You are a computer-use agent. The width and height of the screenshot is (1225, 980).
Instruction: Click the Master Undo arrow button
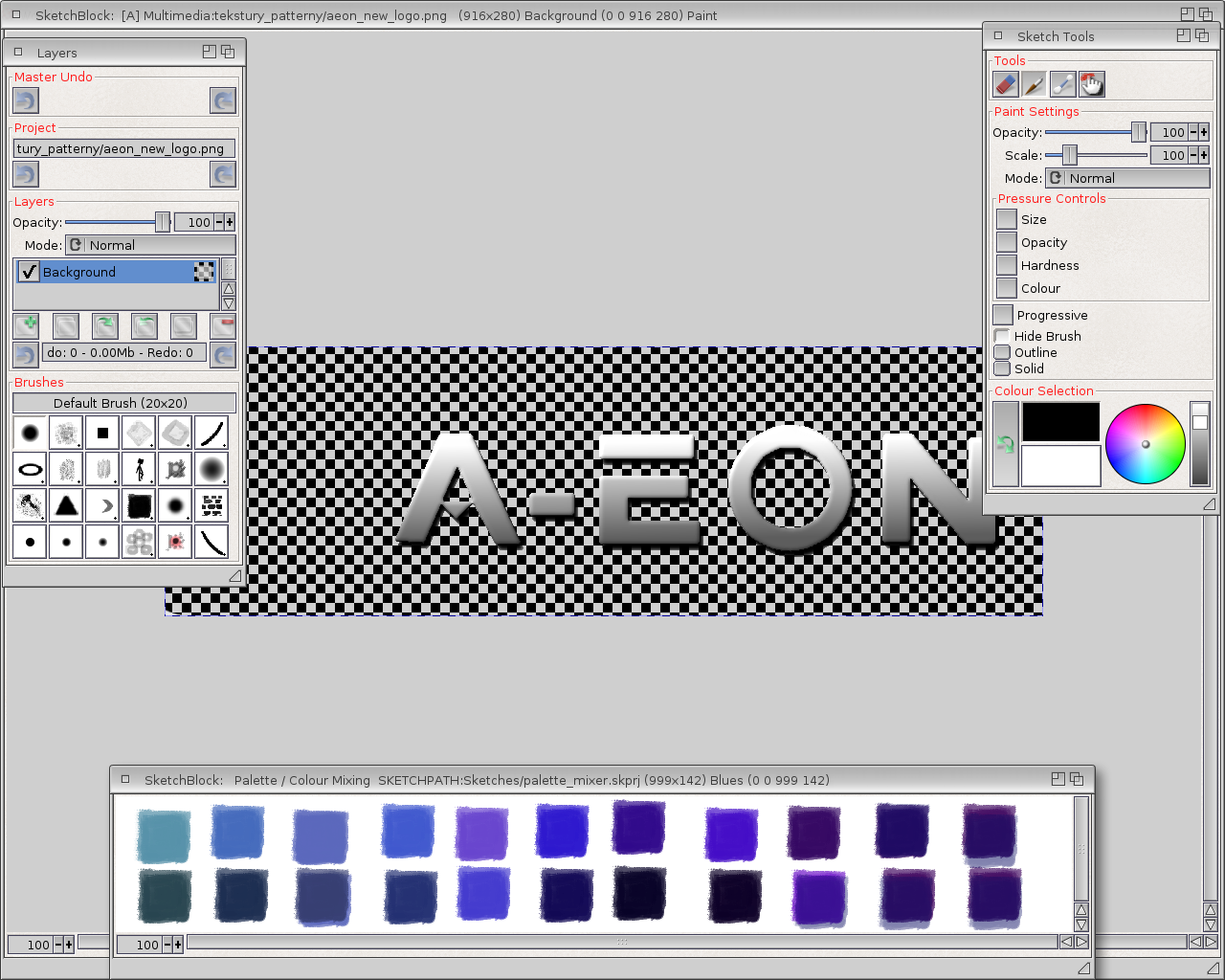[x=26, y=100]
